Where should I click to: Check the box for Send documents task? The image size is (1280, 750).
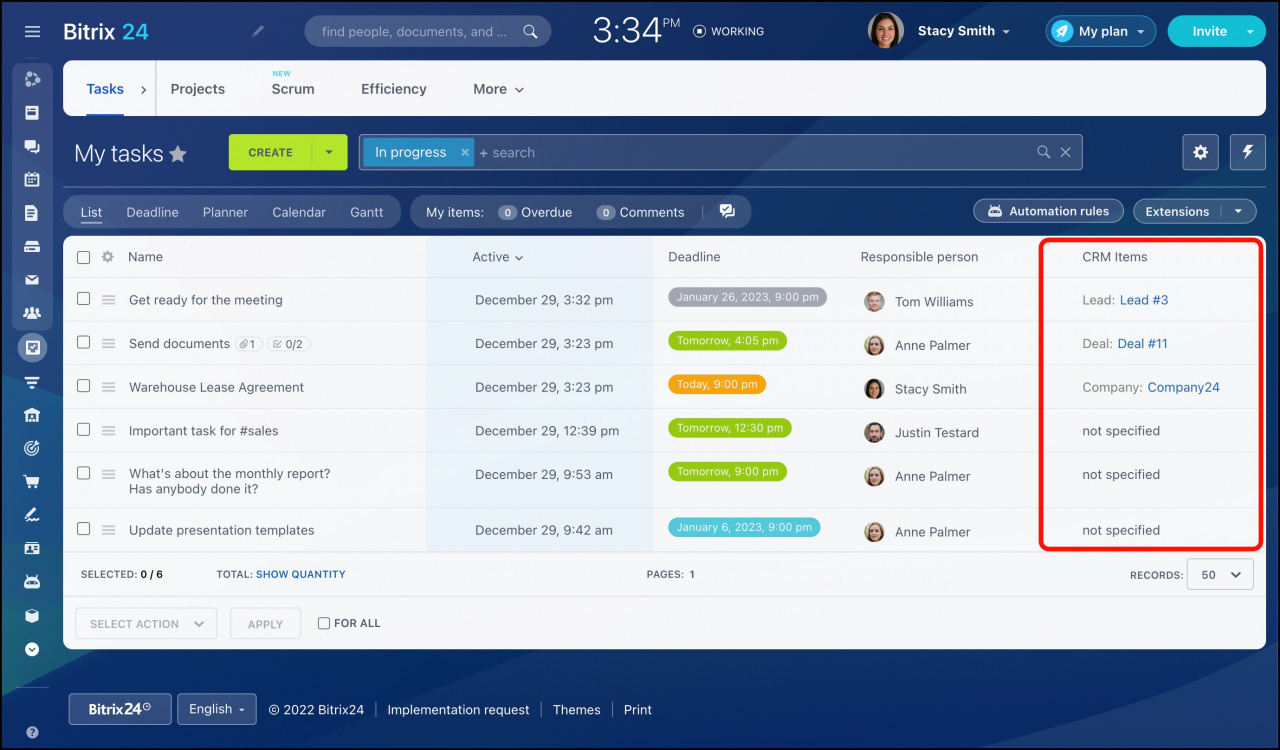(x=84, y=342)
